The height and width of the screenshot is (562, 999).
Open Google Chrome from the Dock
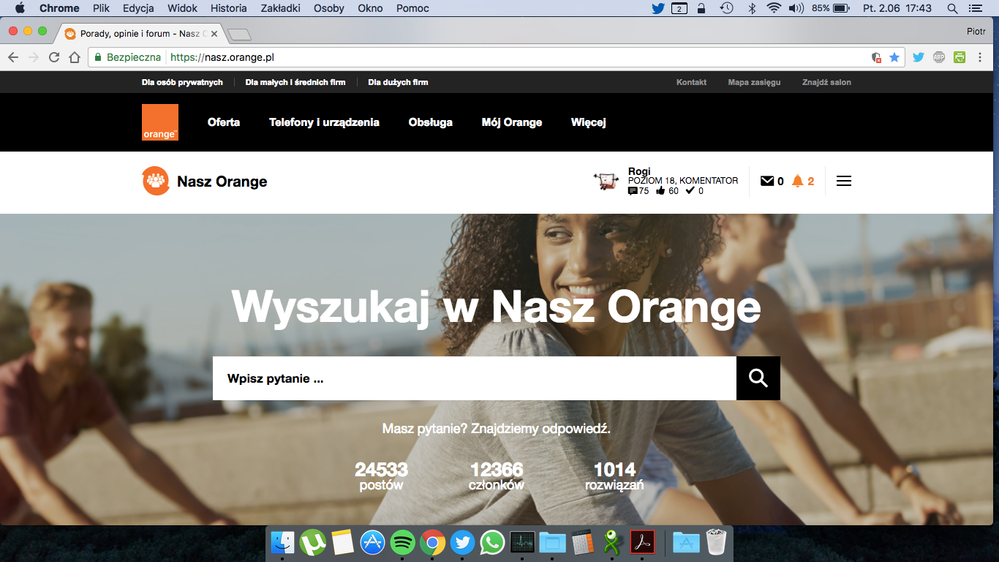[x=432, y=543]
